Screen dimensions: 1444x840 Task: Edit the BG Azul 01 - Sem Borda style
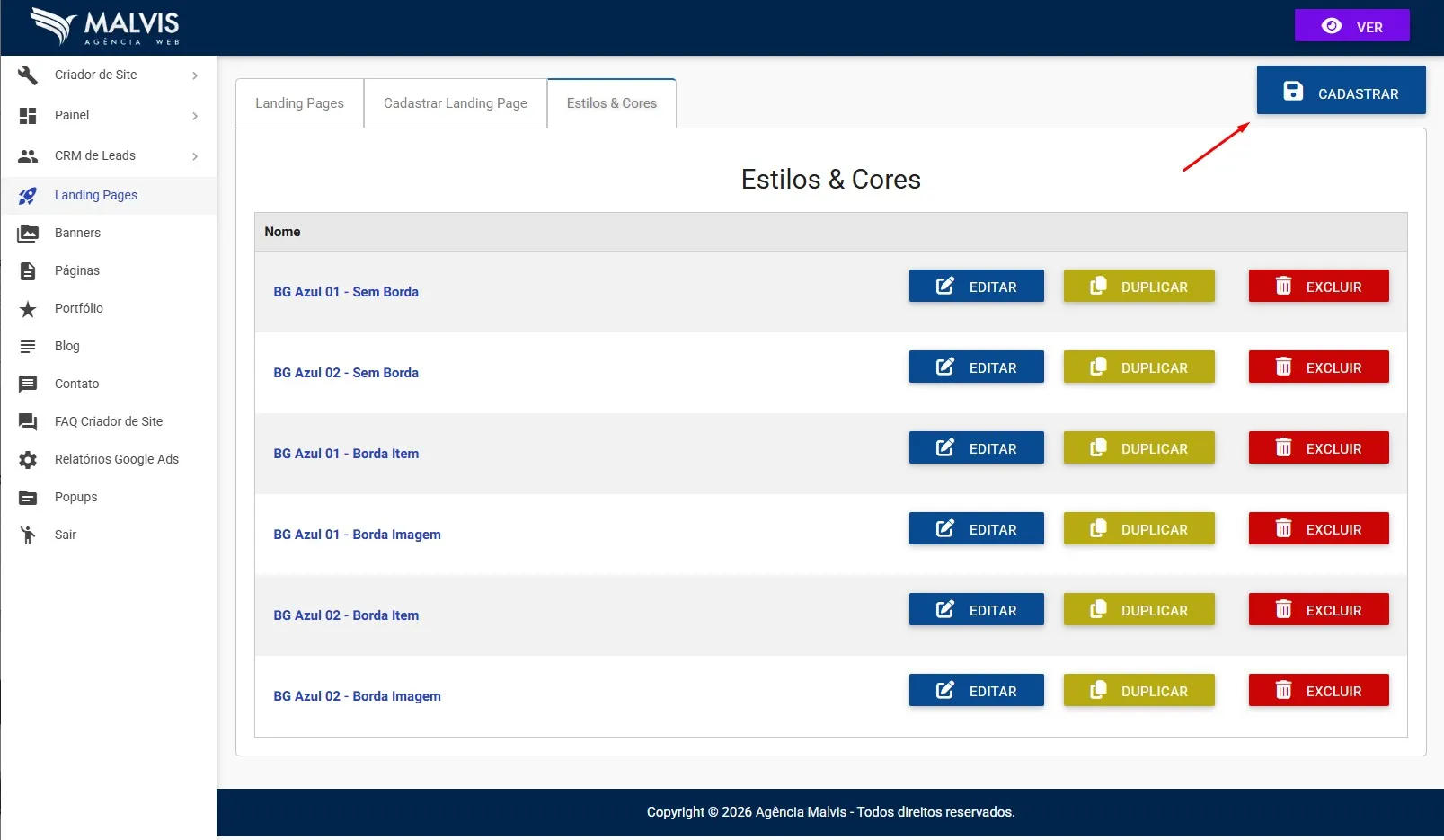point(976,287)
